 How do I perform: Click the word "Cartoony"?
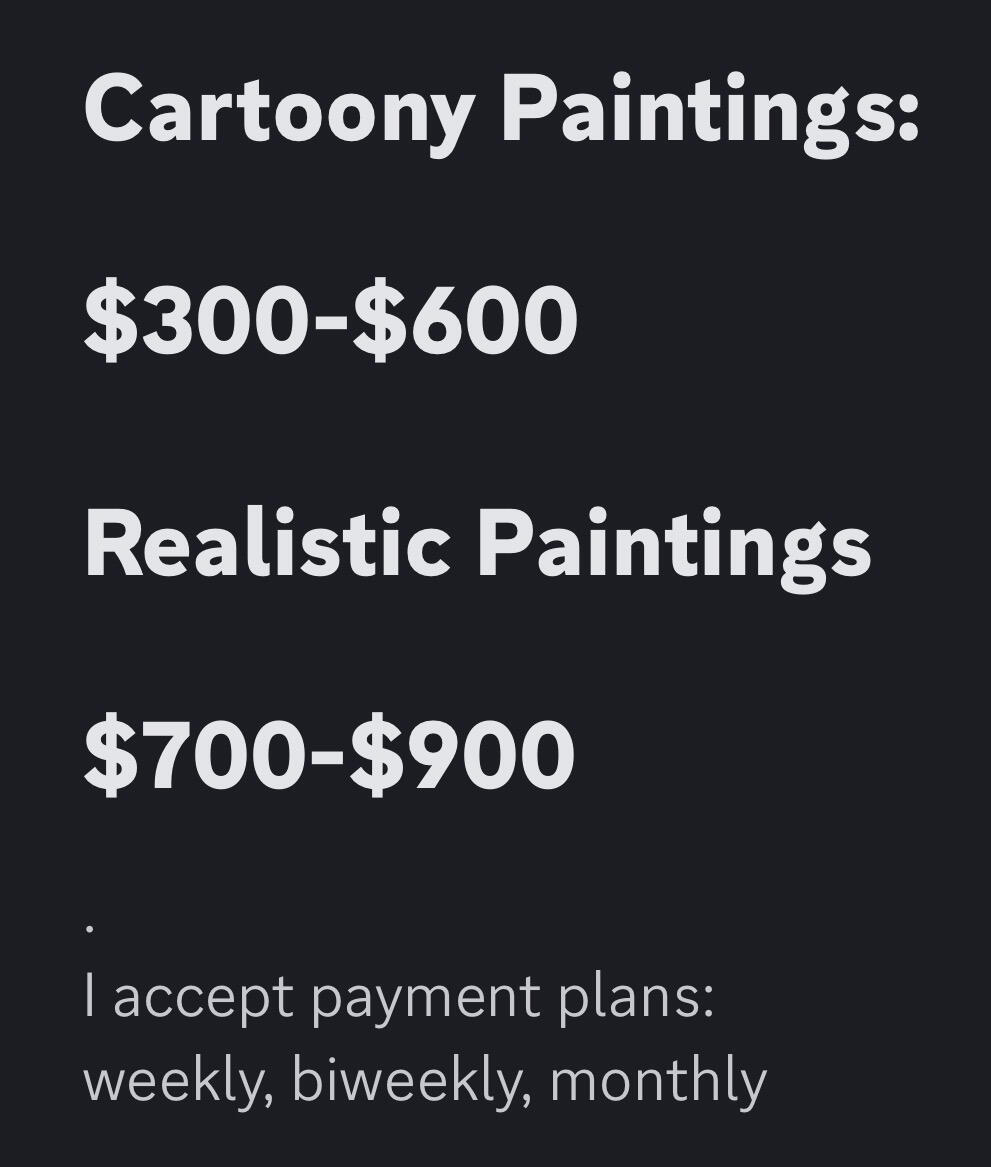[278, 110]
